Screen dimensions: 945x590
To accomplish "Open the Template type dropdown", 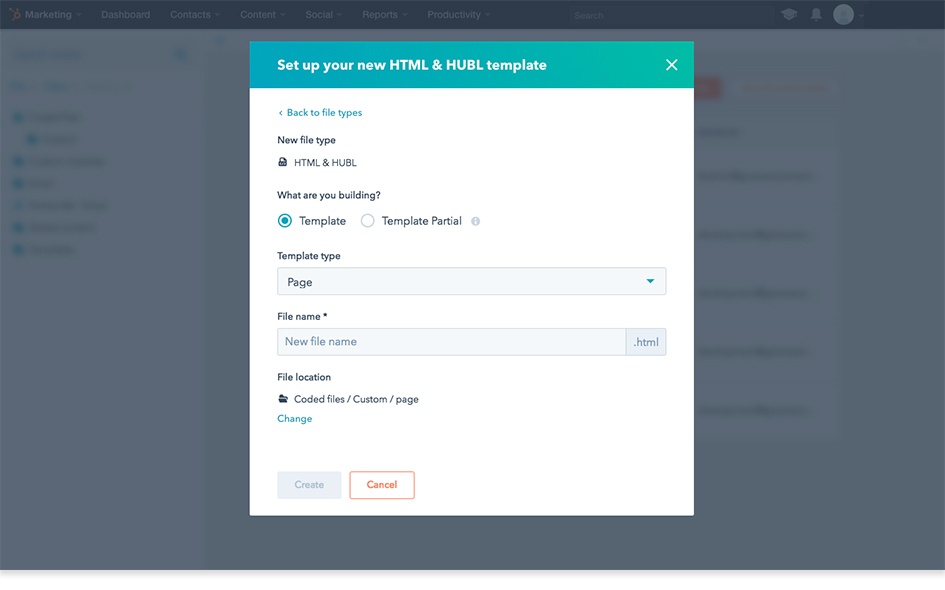I will (471, 281).
